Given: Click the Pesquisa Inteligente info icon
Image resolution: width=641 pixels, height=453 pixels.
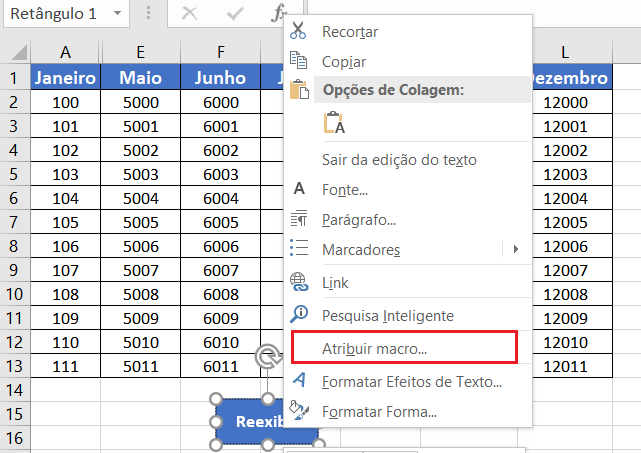Looking at the screenshot, I should tap(298, 315).
